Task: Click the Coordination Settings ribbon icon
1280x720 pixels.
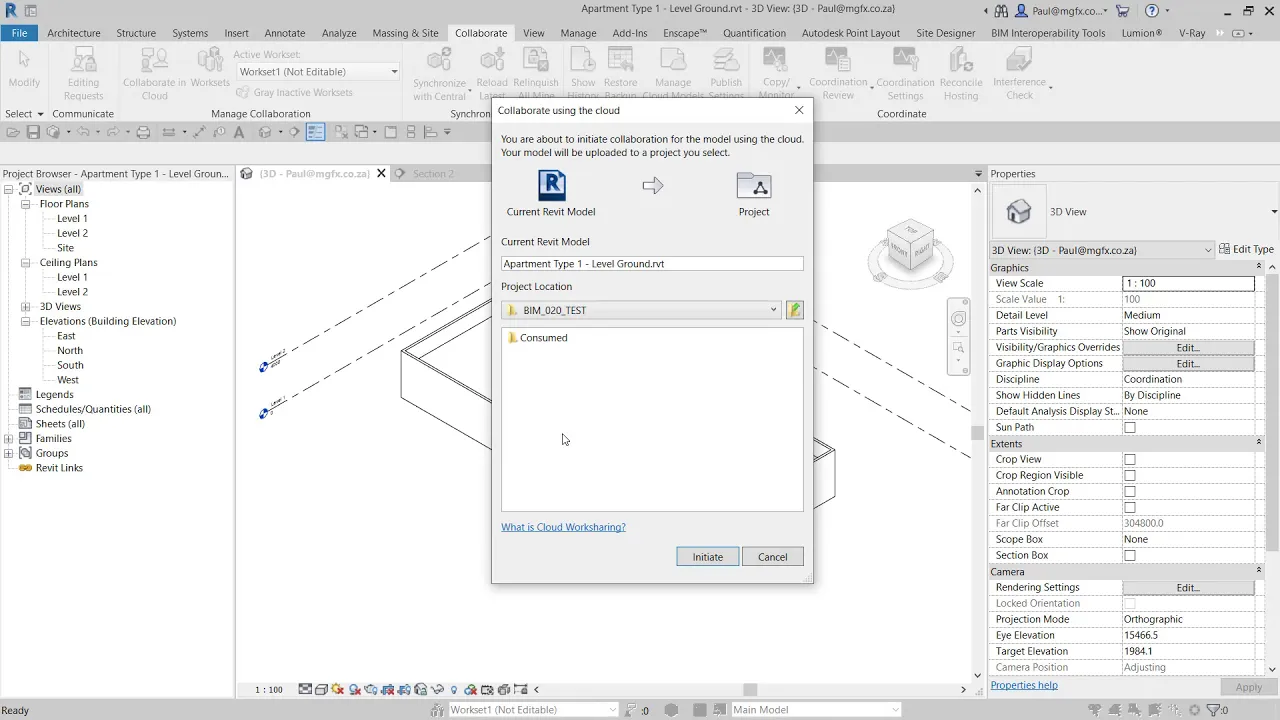Action: [x=905, y=74]
